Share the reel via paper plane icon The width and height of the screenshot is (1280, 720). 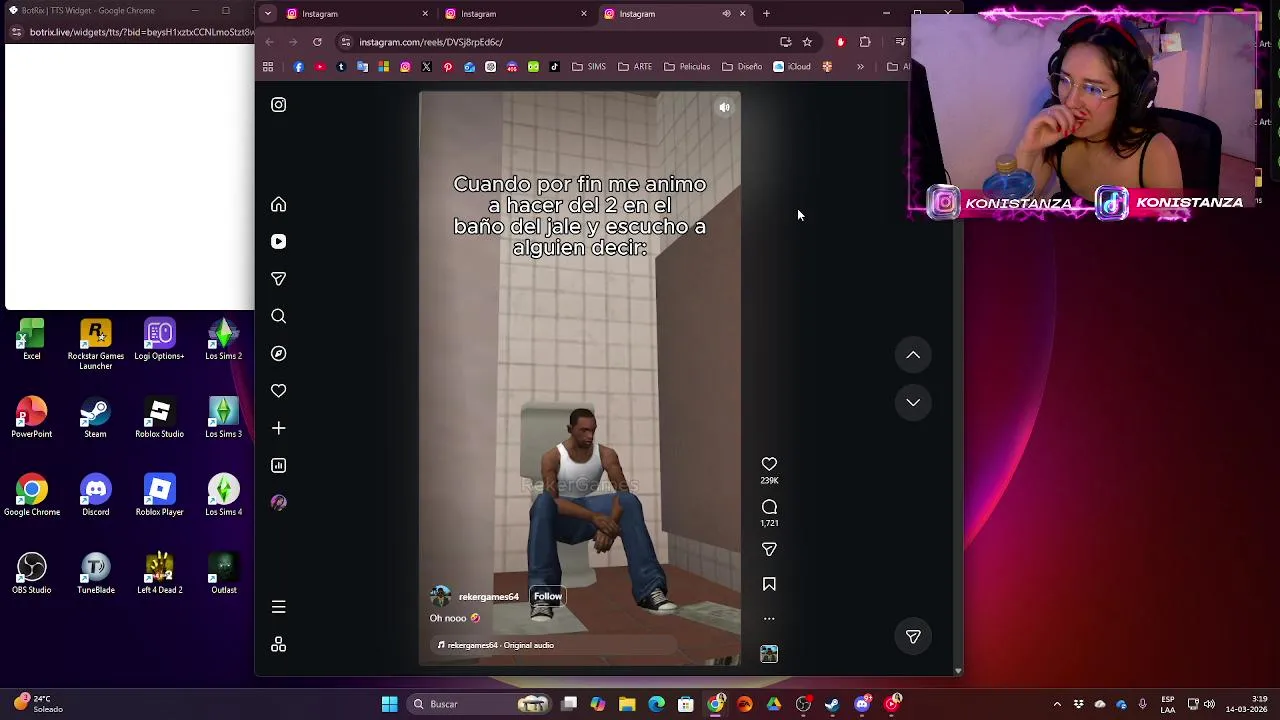pos(769,549)
